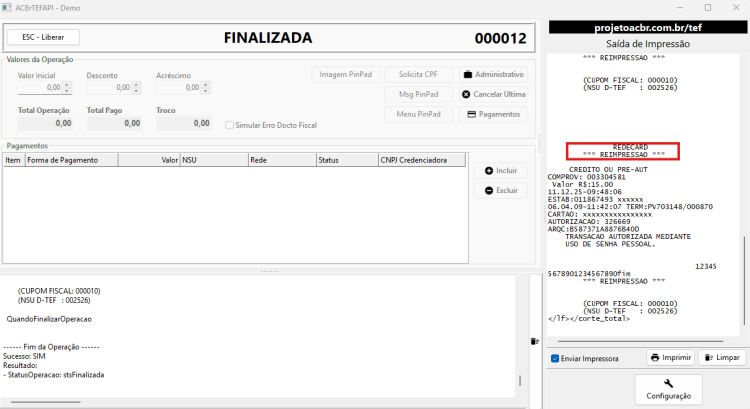Image resolution: width=750 pixels, height=409 pixels.
Task: Click the Valor column header
Action: coord(149,160)
